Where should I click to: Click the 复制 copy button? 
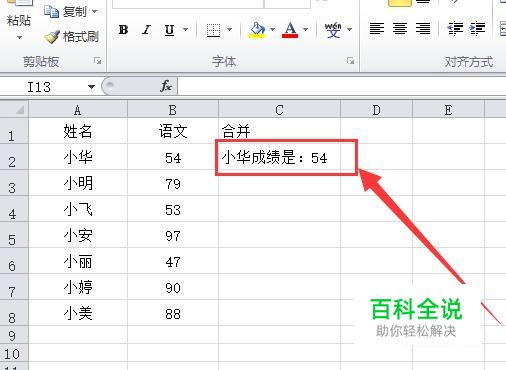point(65,12)
